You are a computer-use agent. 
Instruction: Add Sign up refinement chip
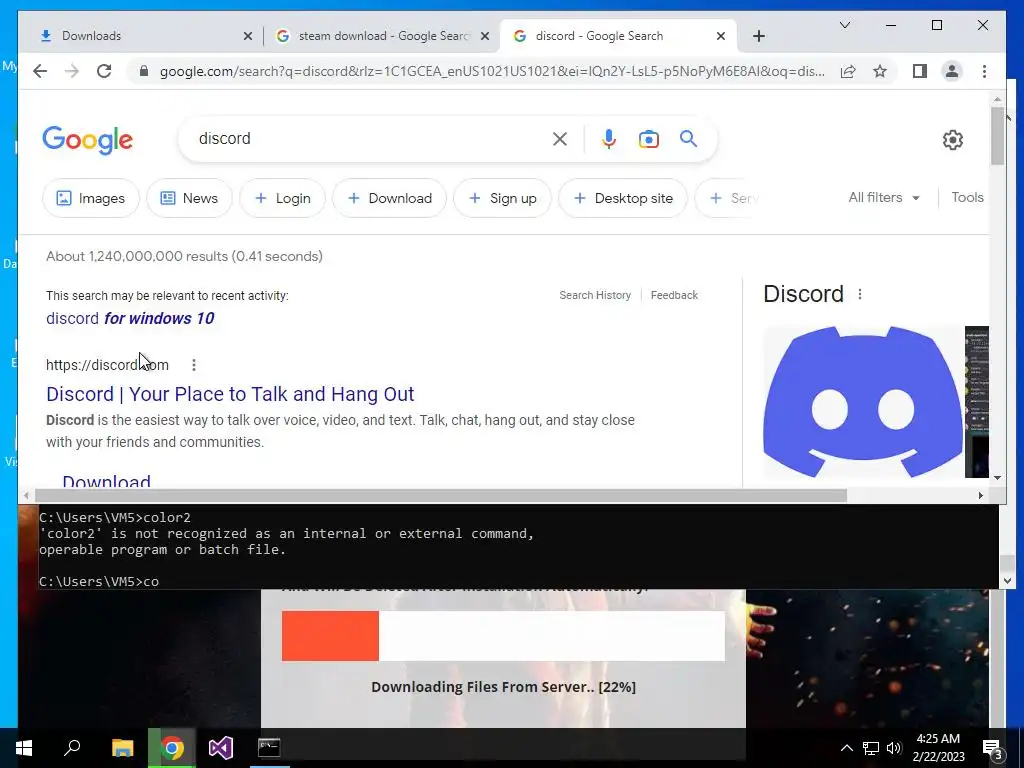pos(502,198)
